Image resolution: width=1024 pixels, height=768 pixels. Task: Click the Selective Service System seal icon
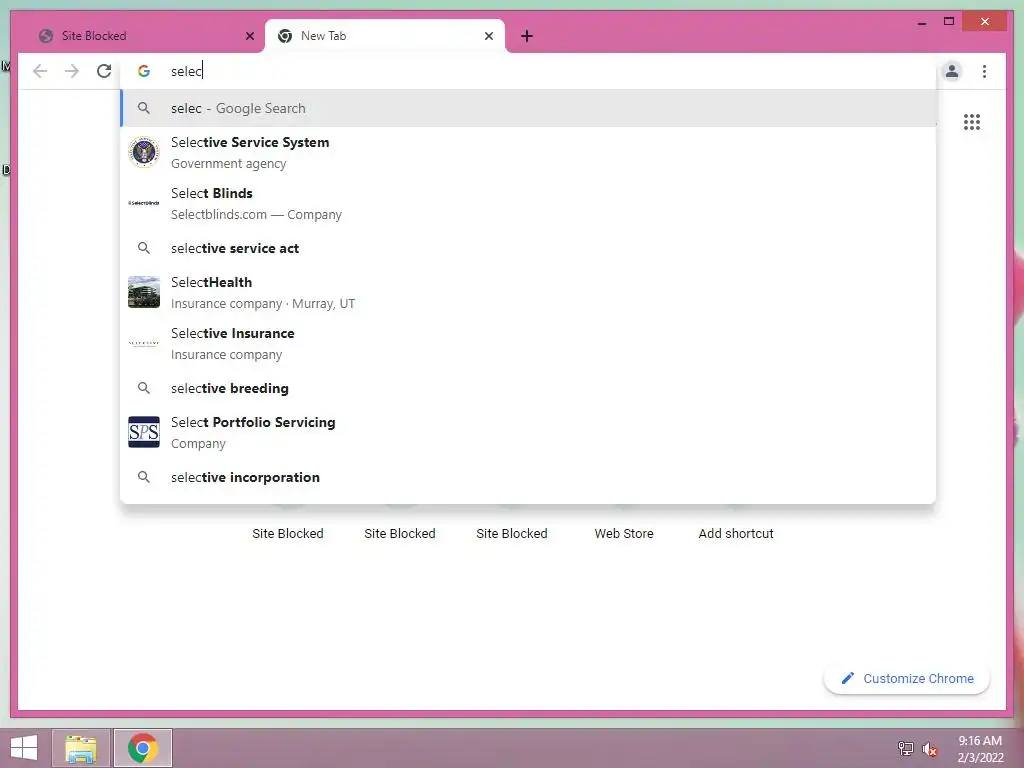(x=144, y=152)
